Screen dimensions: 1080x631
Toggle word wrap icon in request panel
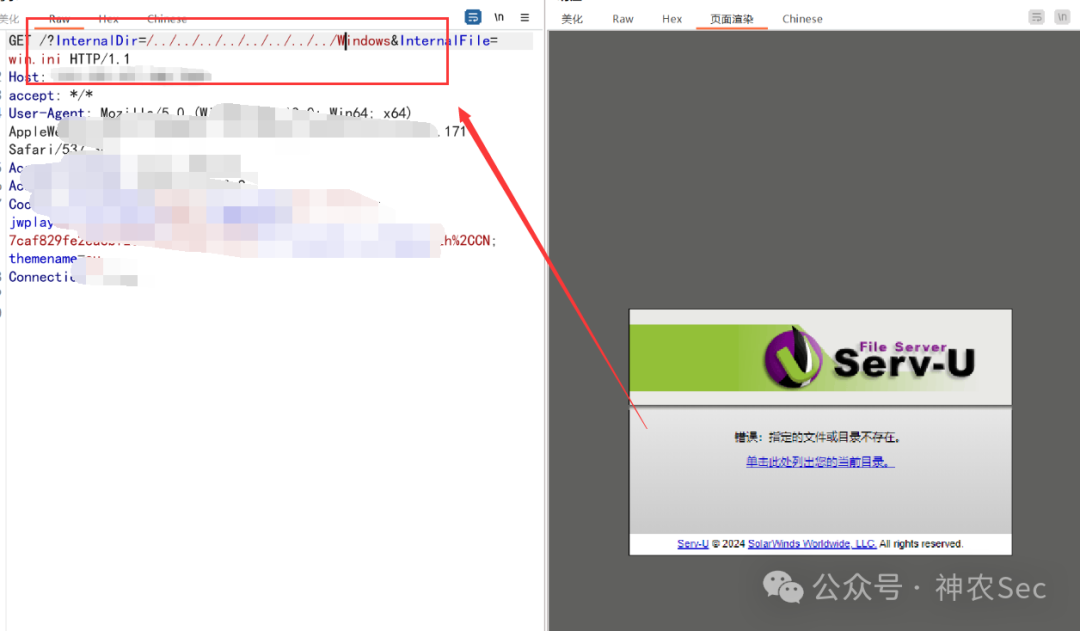[x=472, y=17]
